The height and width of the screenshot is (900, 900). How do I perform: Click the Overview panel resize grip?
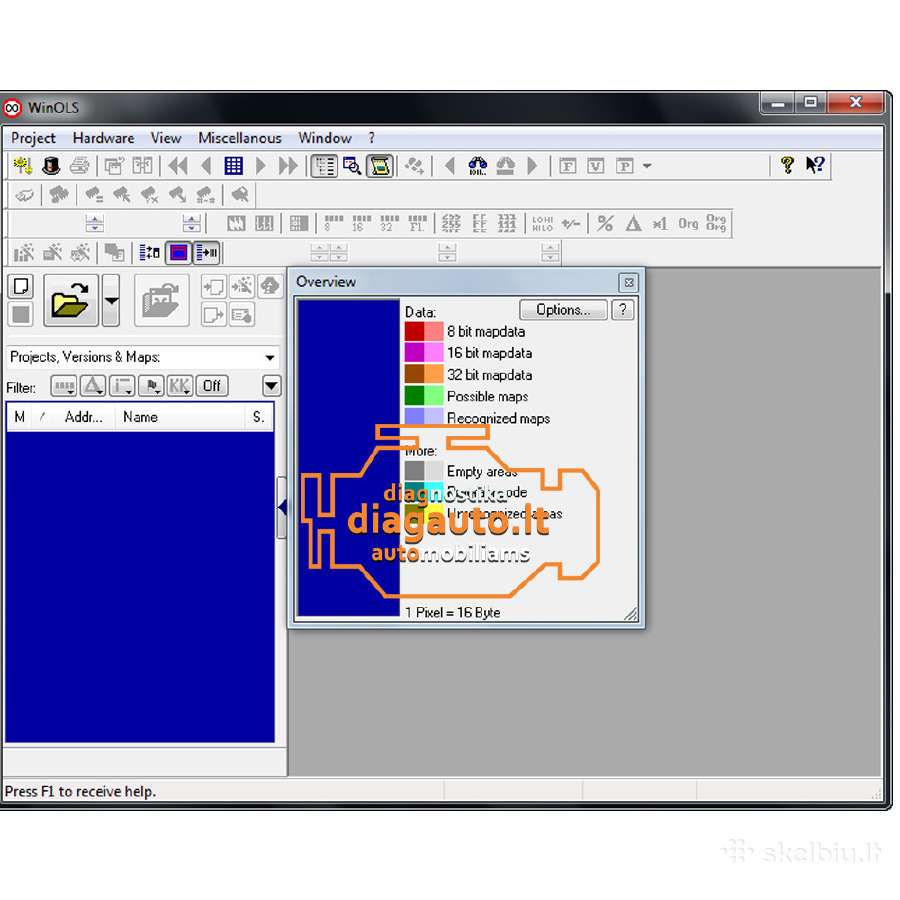631,614
